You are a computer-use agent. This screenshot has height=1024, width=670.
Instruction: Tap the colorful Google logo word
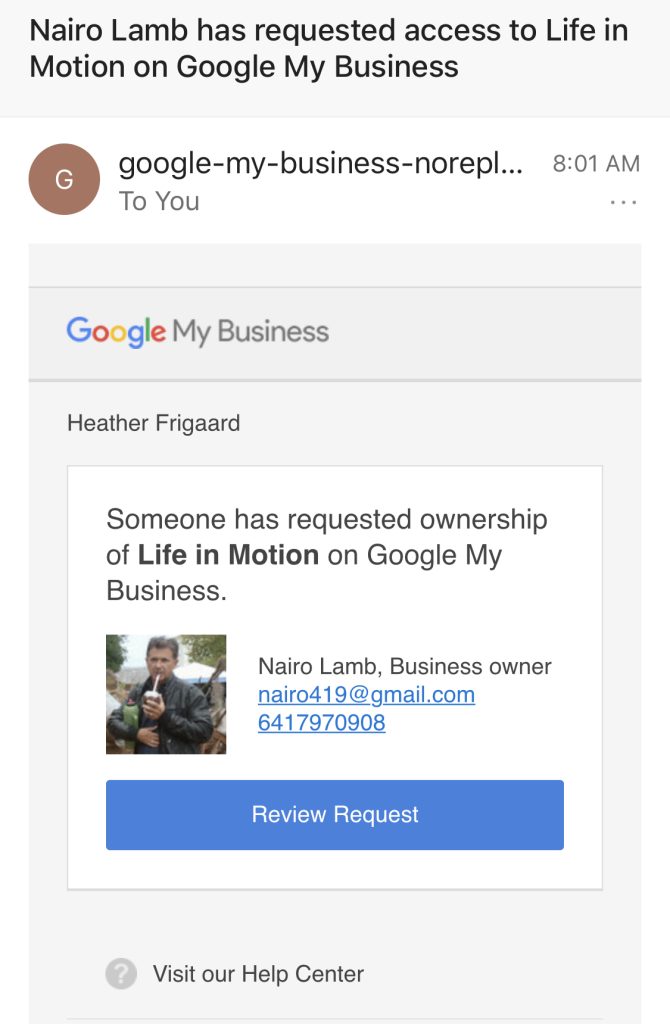click(x=116, y=332)
